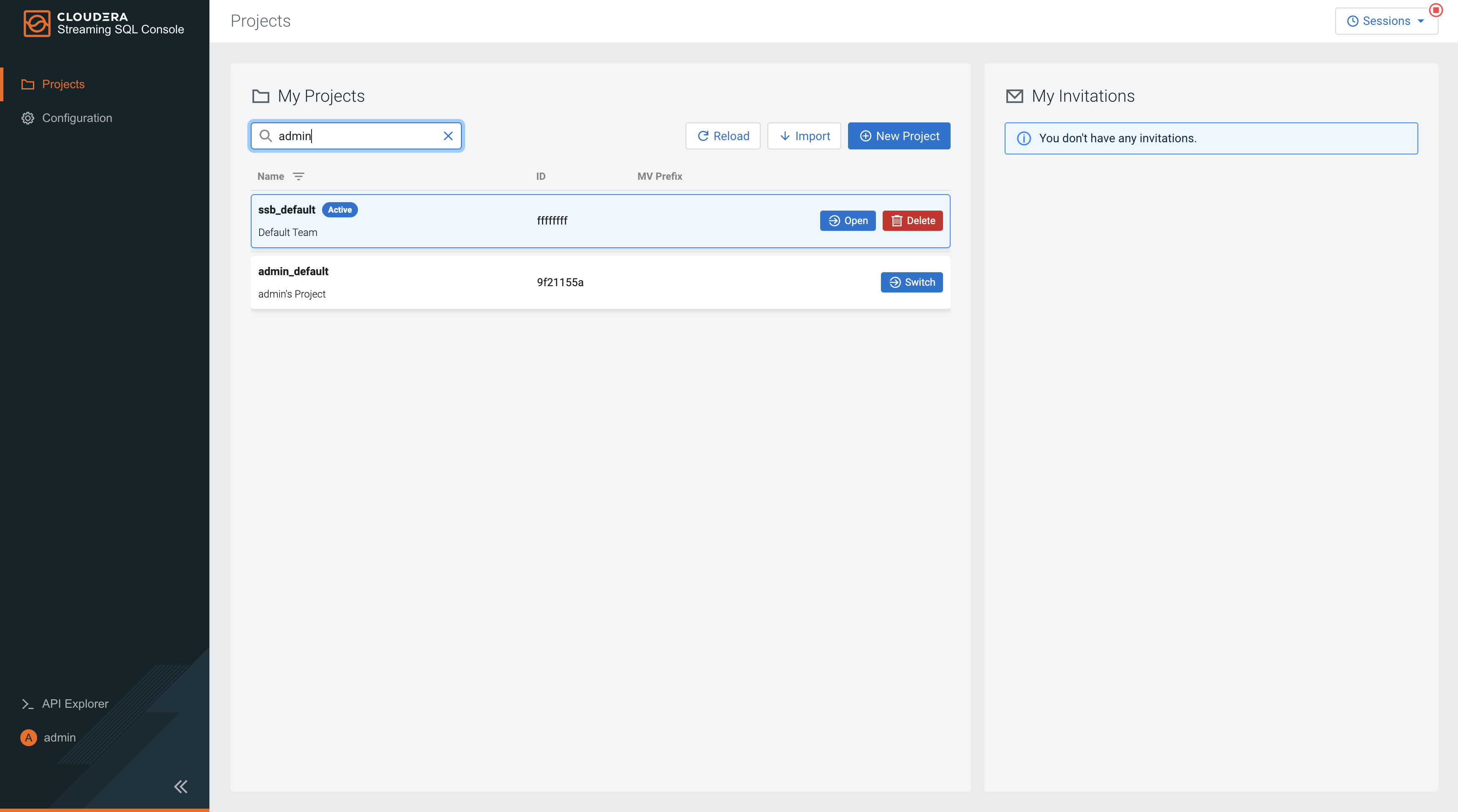Screen dimensions: 1458x812
Task: Click the admin avatar icon in sidebar
Action: (x=28, y=737)
